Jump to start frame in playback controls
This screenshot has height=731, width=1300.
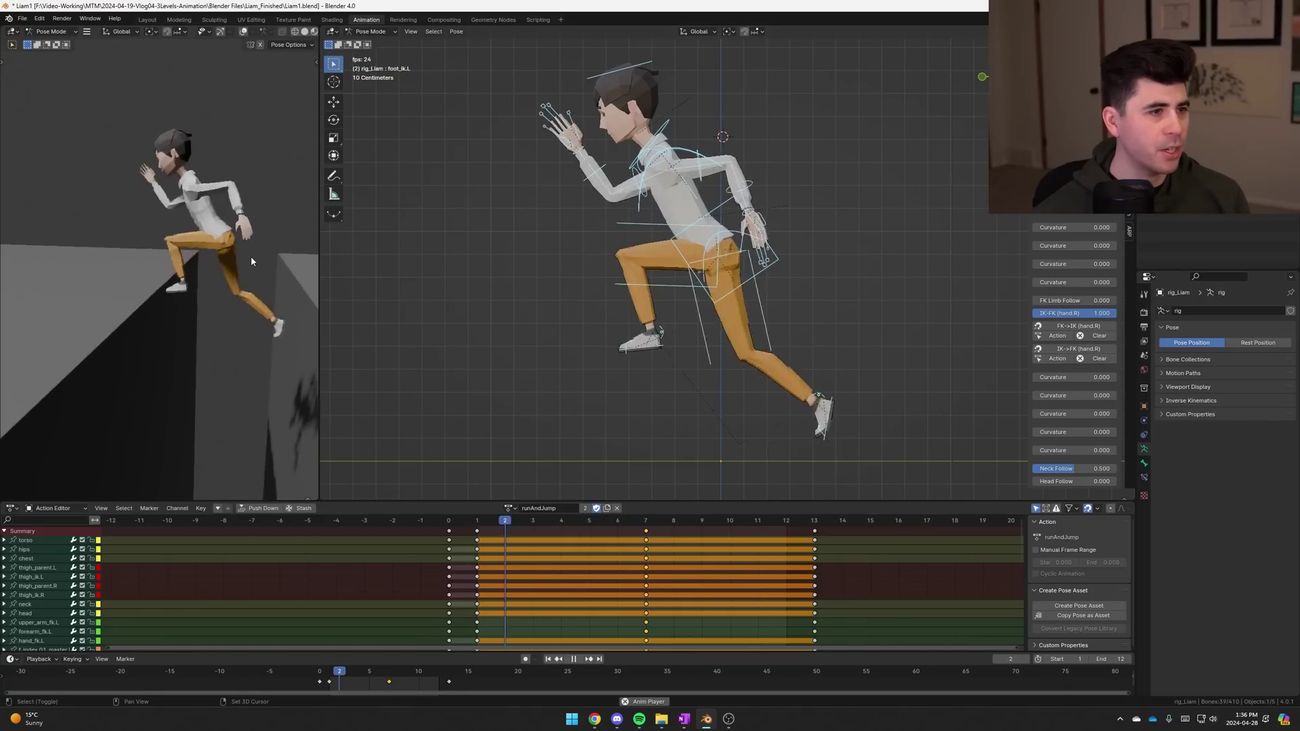coord(547,659)
